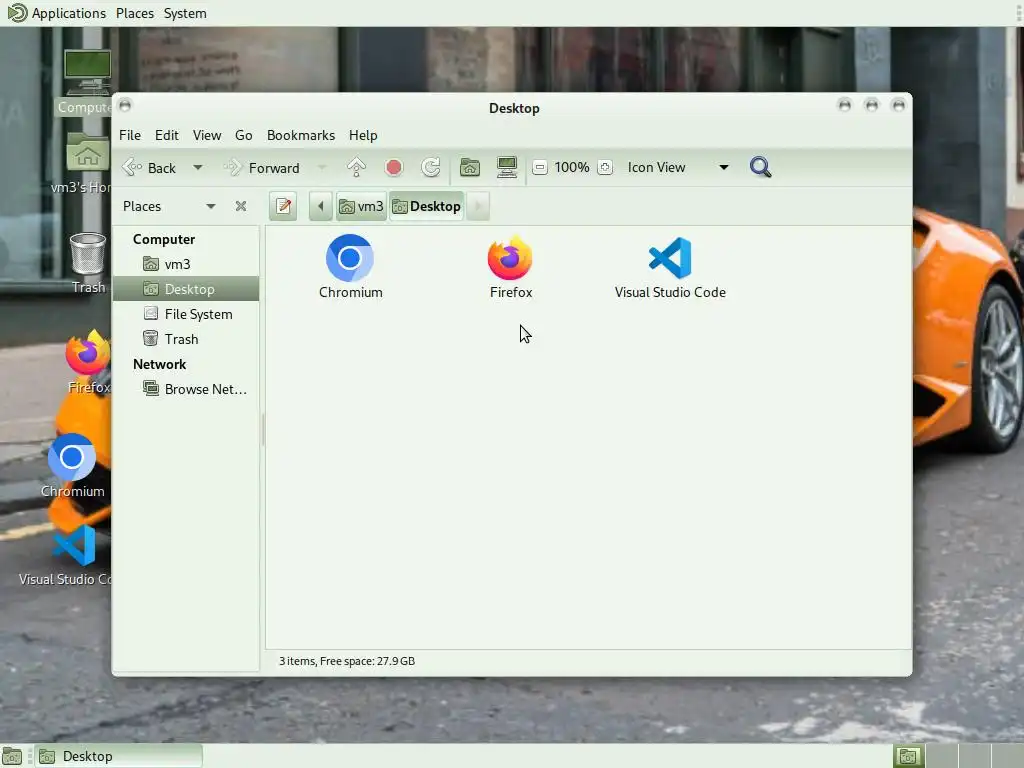Viewport: 1024px width, 768px height.
Task: Click Desktop window button in taskbar
Action: (x=118, y=756)
